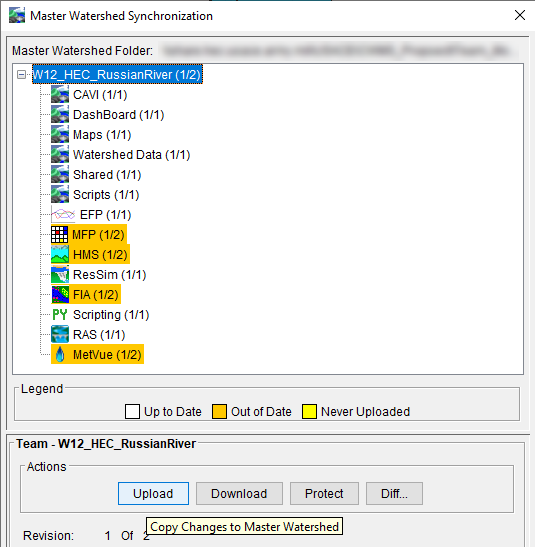Click the RAS bridge icon
This screenshot has height=547, width=535.
(60, 335)
